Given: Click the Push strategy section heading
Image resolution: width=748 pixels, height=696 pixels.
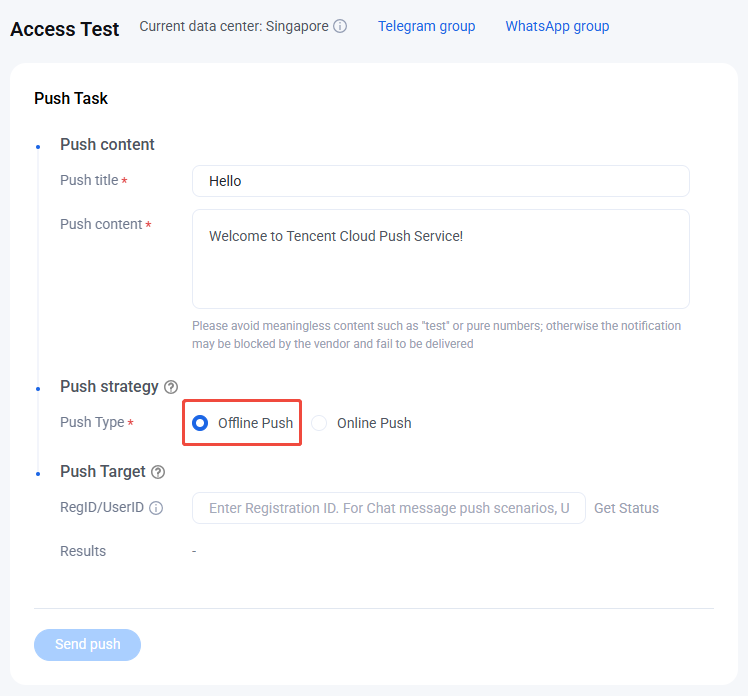Looking at the screenshot, I should (x=109, y=386).
